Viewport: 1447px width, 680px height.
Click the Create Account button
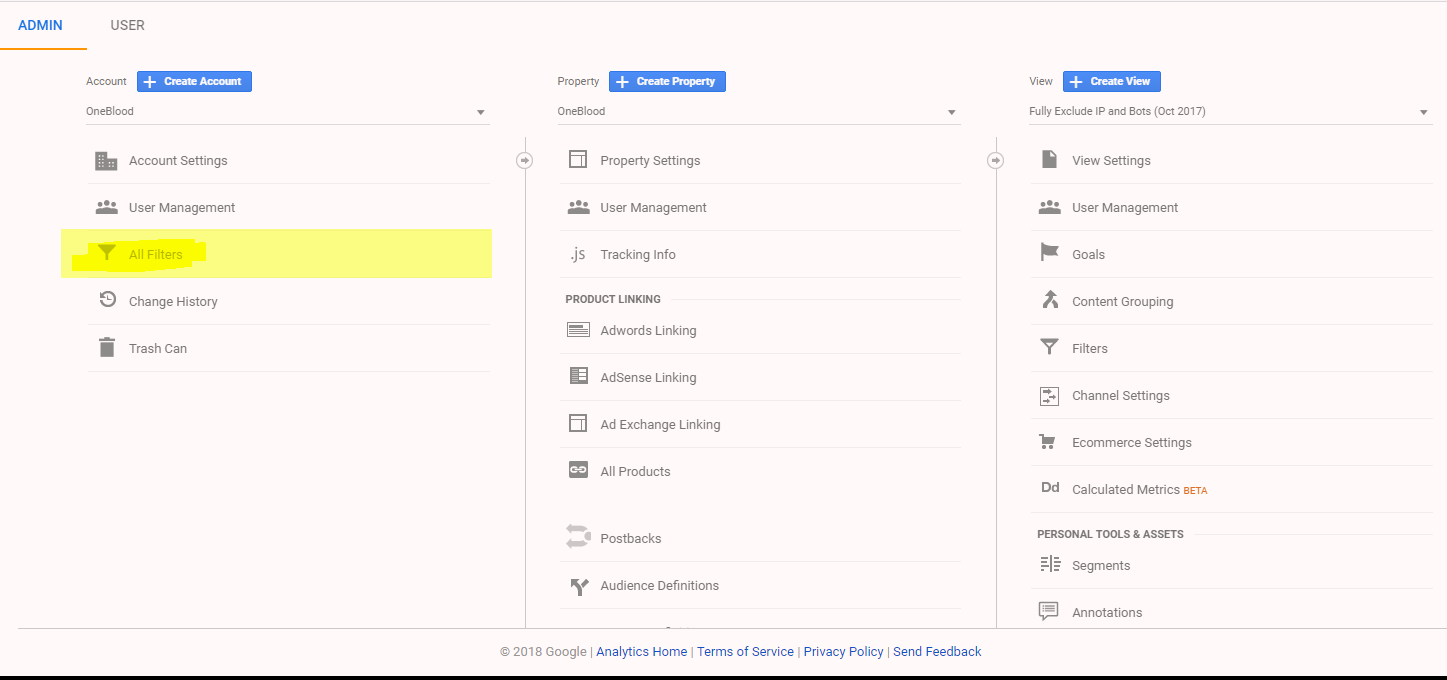tap(194, 81)
